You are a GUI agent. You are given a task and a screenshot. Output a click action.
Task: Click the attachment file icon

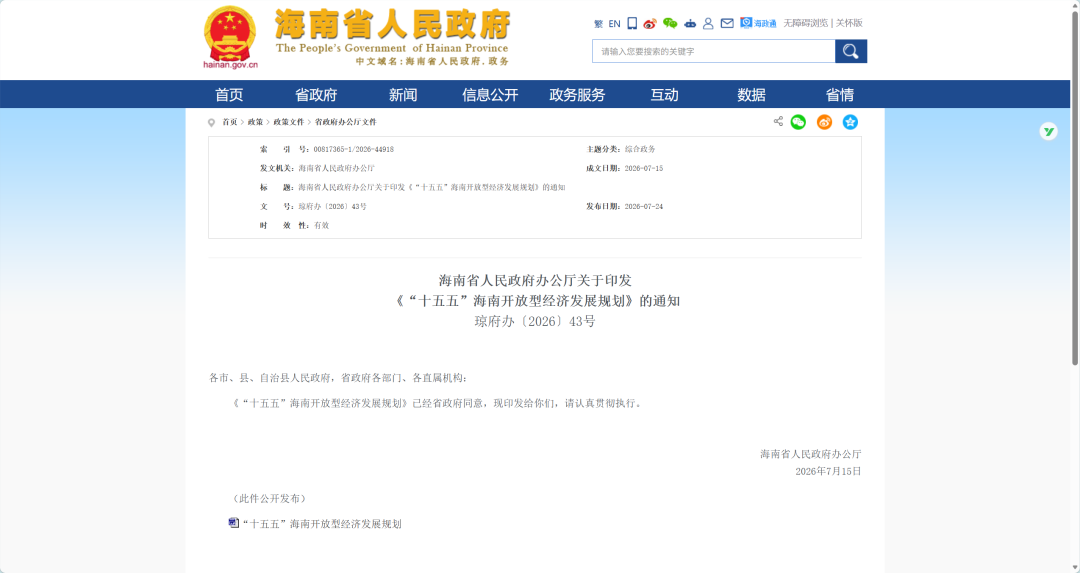click(x=233, y=523)
